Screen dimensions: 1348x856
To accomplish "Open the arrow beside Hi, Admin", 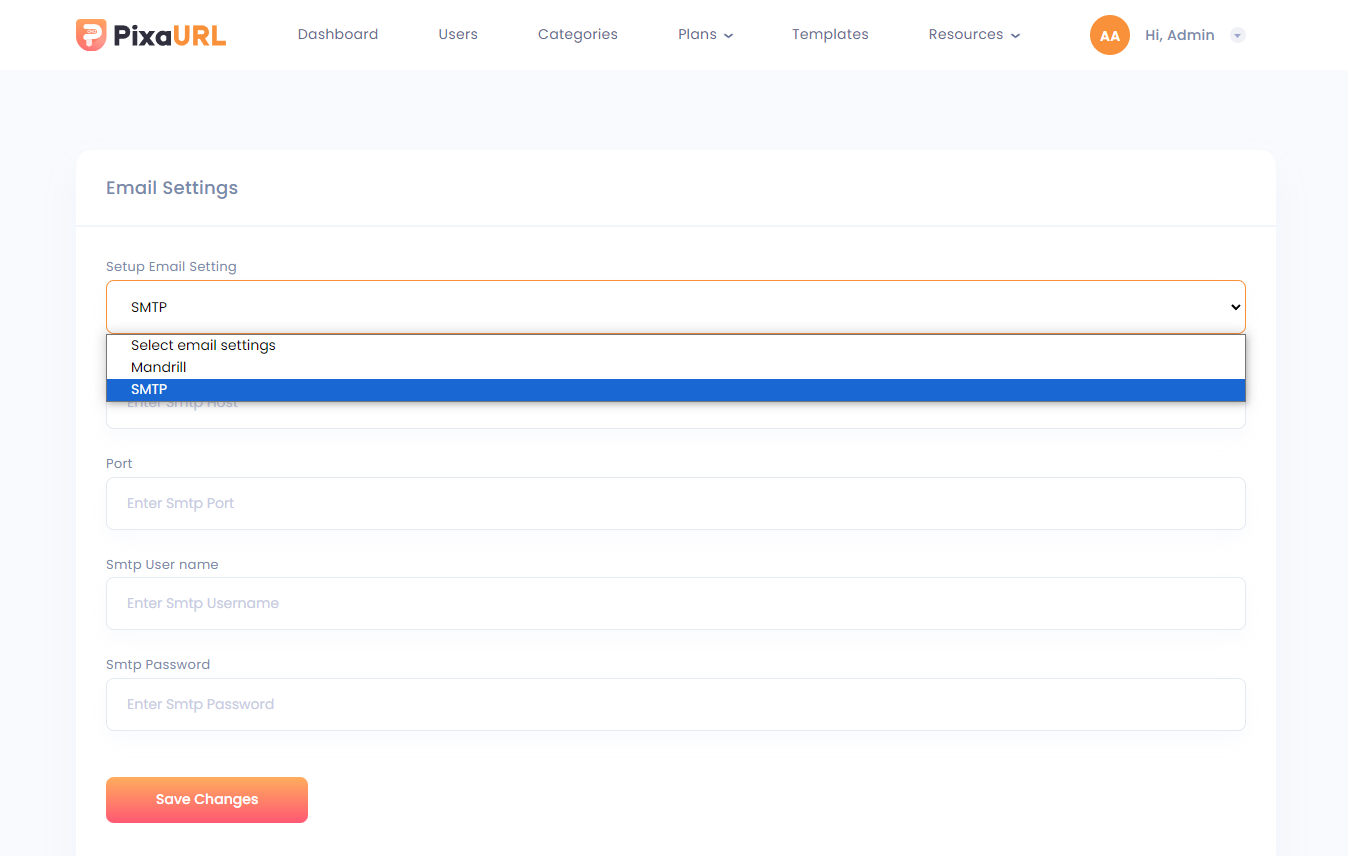I will point(1237,35).
